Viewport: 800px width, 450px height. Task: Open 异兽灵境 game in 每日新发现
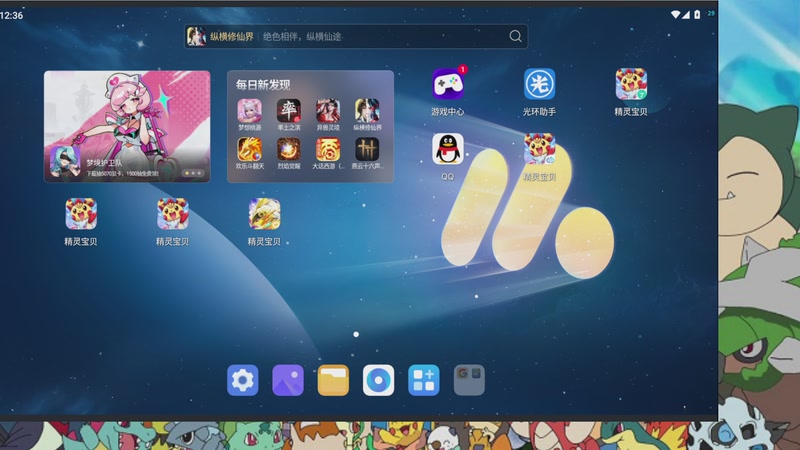point(328,110)
